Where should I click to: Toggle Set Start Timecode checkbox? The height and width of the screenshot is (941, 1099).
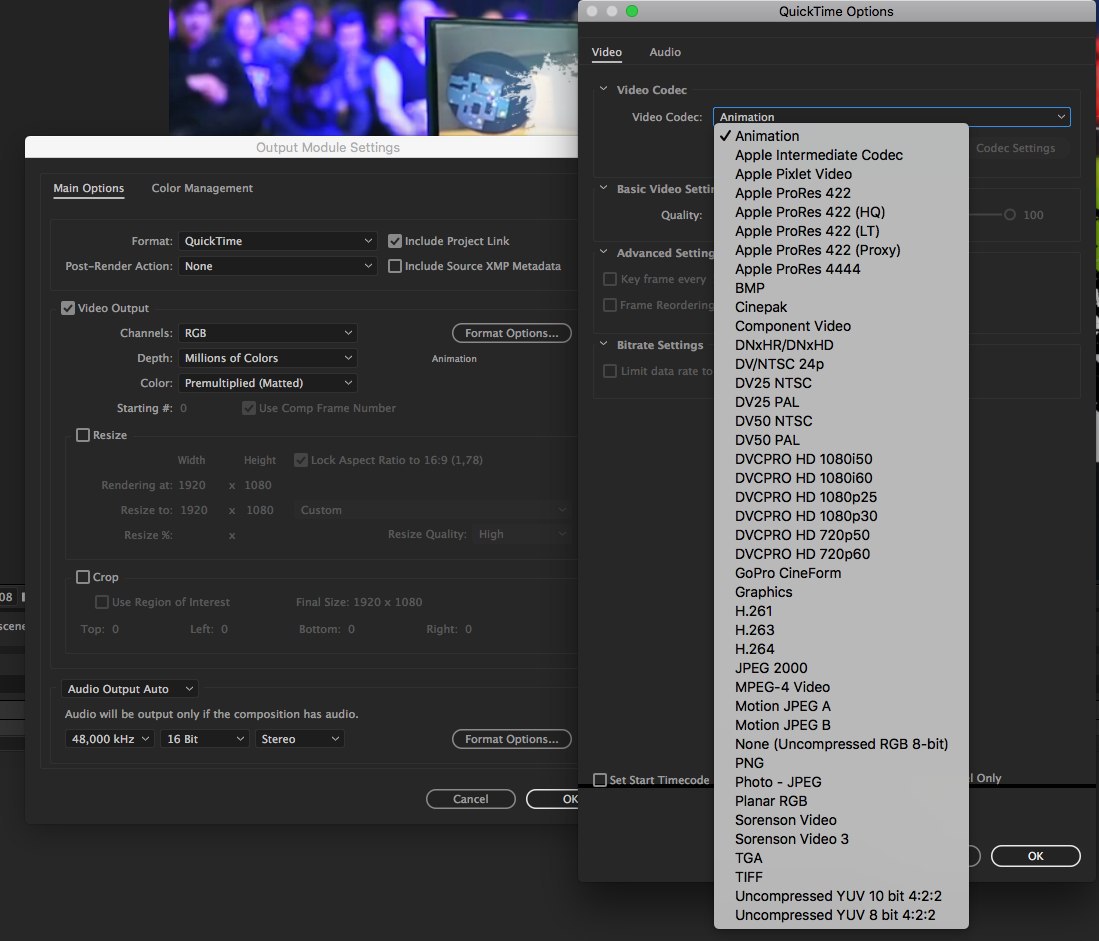pos(600,780)
